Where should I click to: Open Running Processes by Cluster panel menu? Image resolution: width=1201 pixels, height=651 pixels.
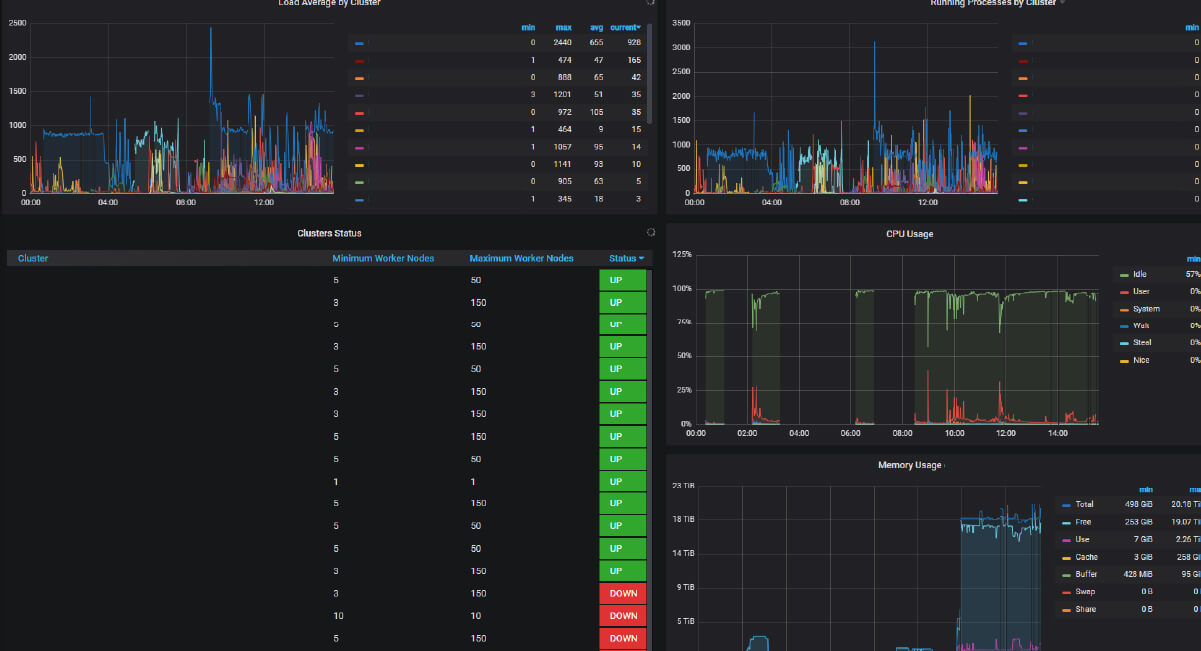[x=993, y=3]
